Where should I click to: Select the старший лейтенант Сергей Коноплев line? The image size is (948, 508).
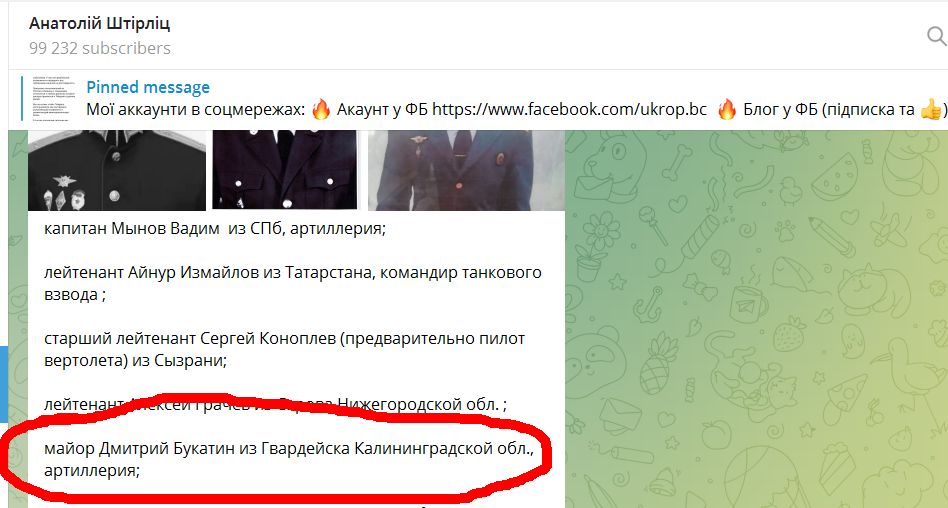[284, 350]
